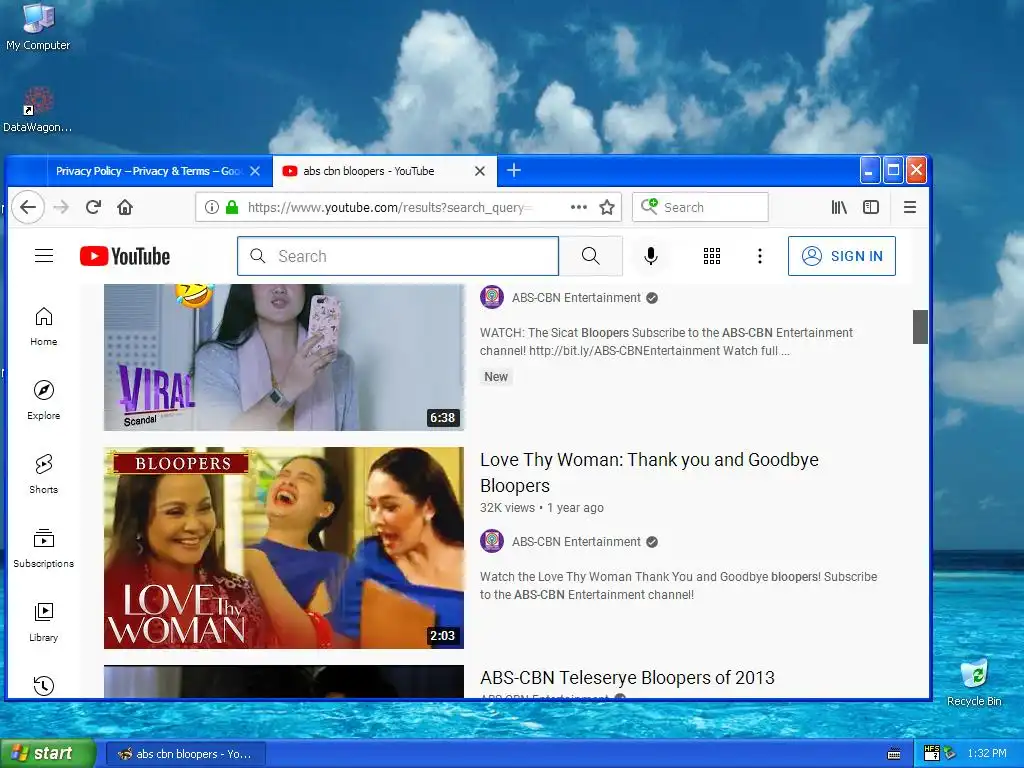Select the abs cbn bloopers taskbar item

click(x=185, y=754)
